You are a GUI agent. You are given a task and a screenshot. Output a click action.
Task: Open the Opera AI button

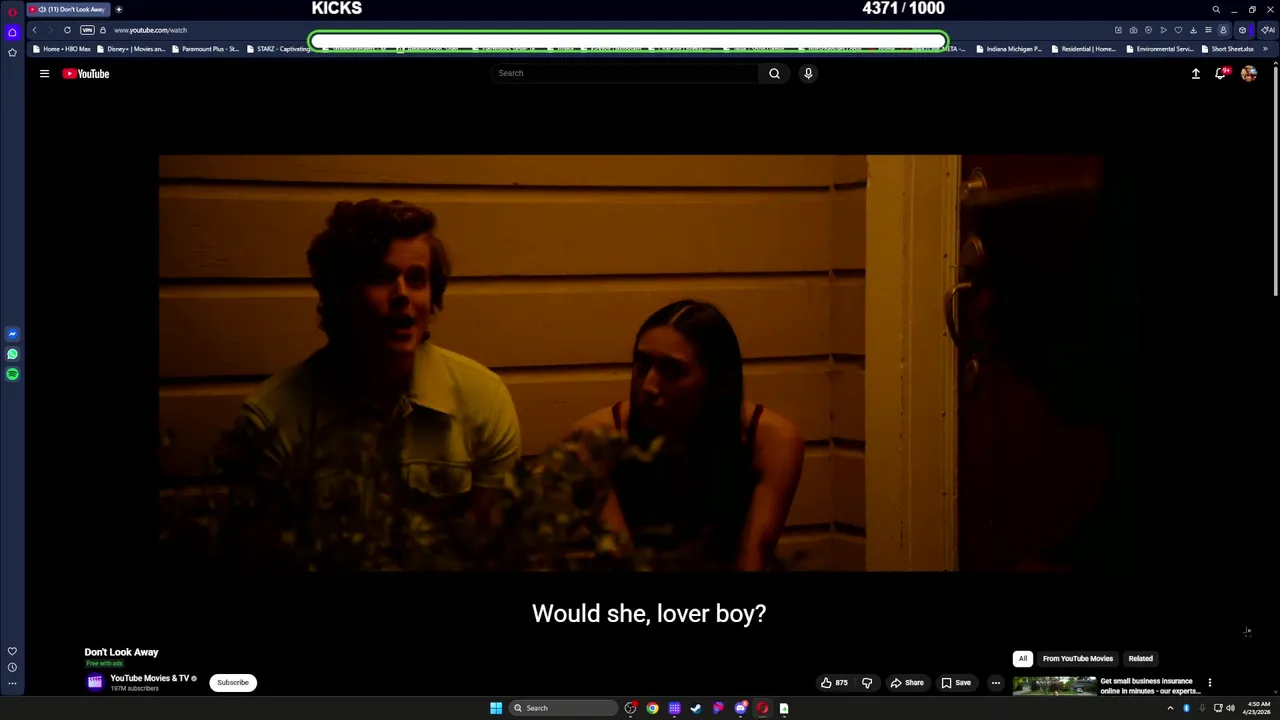pyautogui.click(x=1268, y=30)
